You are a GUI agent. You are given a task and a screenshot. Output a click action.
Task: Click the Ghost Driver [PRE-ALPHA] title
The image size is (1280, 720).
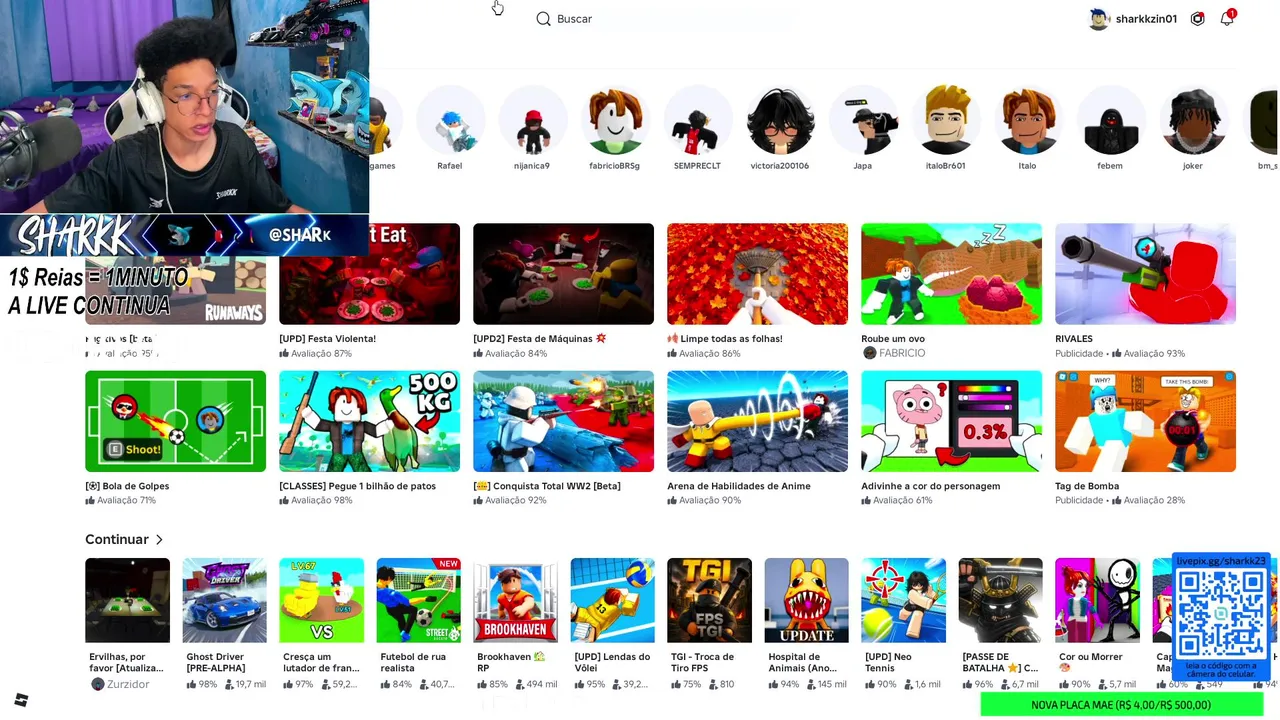[215, 662]
